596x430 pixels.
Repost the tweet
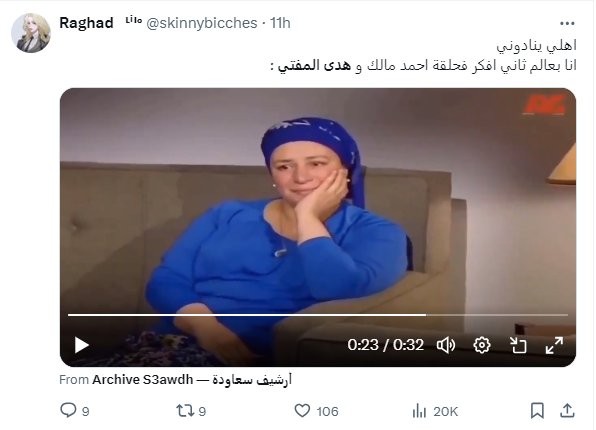(x=191, y=411)
